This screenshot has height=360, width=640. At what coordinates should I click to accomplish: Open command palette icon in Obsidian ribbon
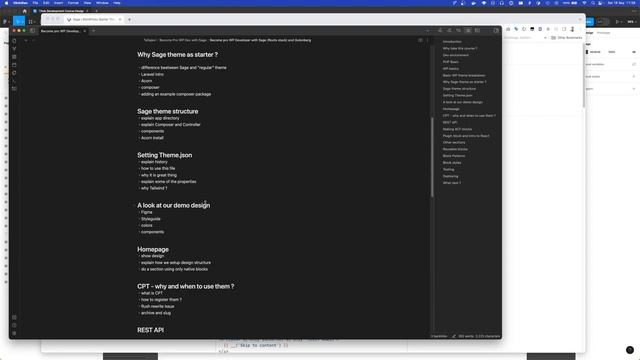coord(14,81)
